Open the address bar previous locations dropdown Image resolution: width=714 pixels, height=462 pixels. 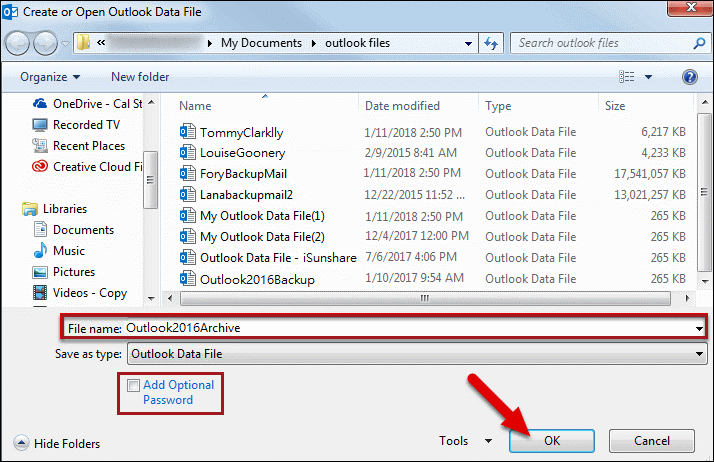pos(468,44)
